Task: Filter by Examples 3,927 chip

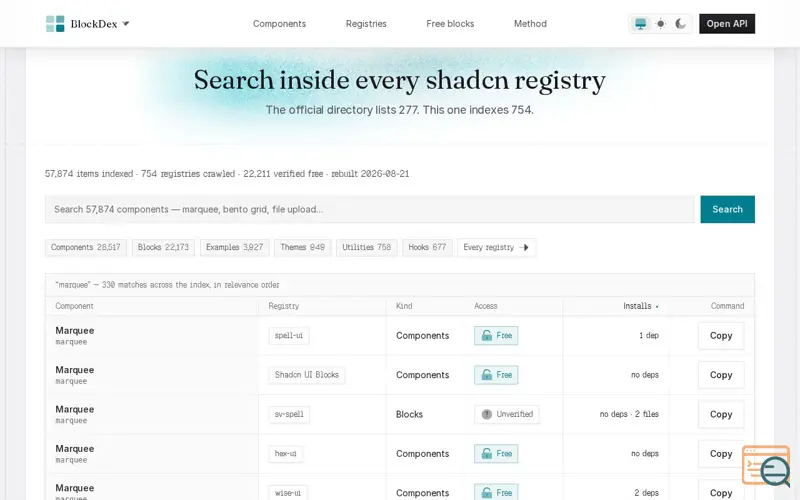Action: (234, 247)
